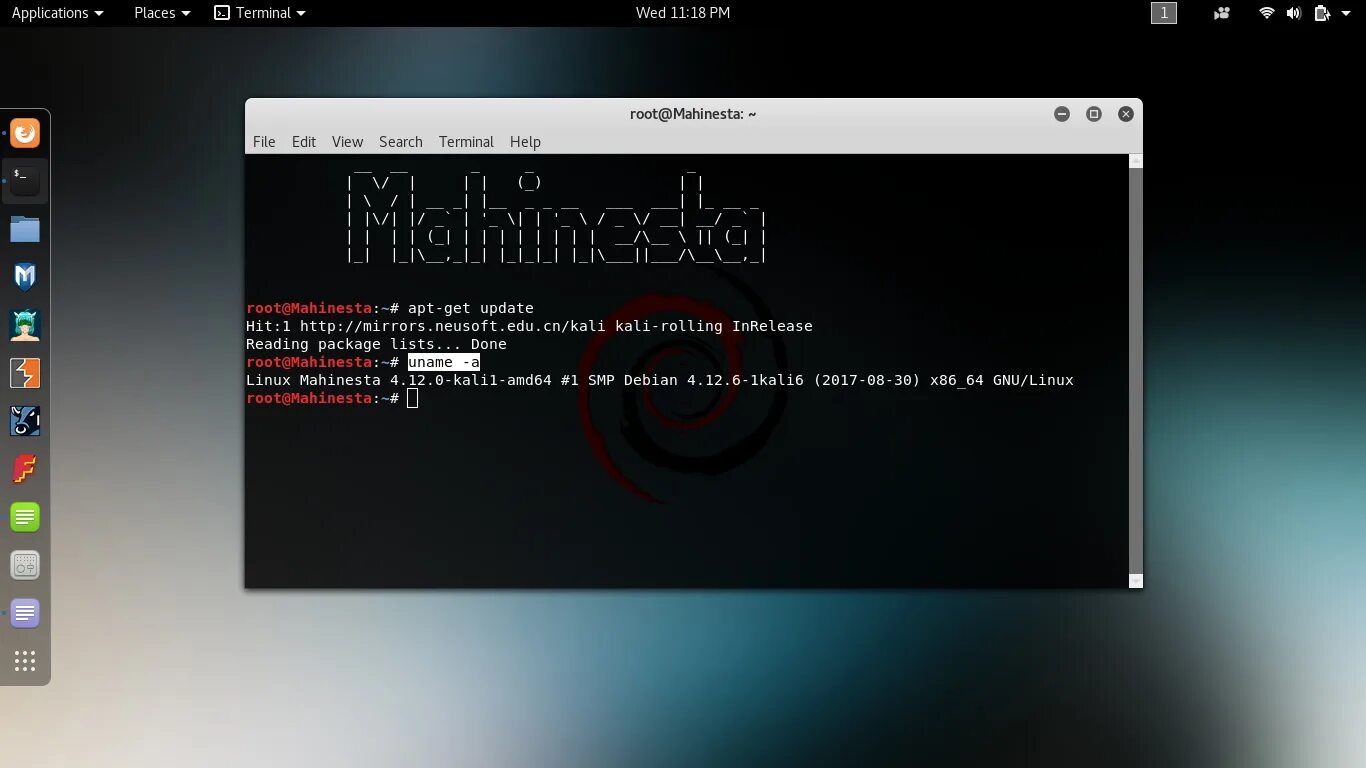Open the Terminal menu in menu bar
This screenshot has width=1366, height=768.
466,142
